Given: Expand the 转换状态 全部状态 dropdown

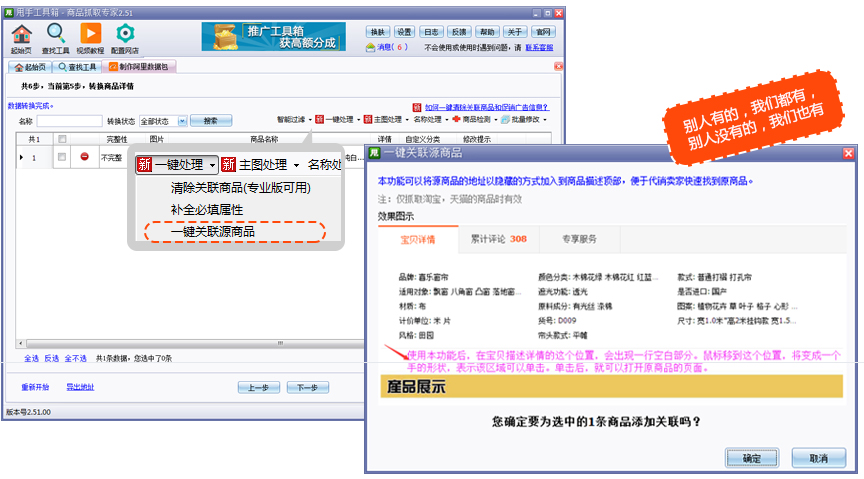Looking at the screenshot, I should (182, 121).
